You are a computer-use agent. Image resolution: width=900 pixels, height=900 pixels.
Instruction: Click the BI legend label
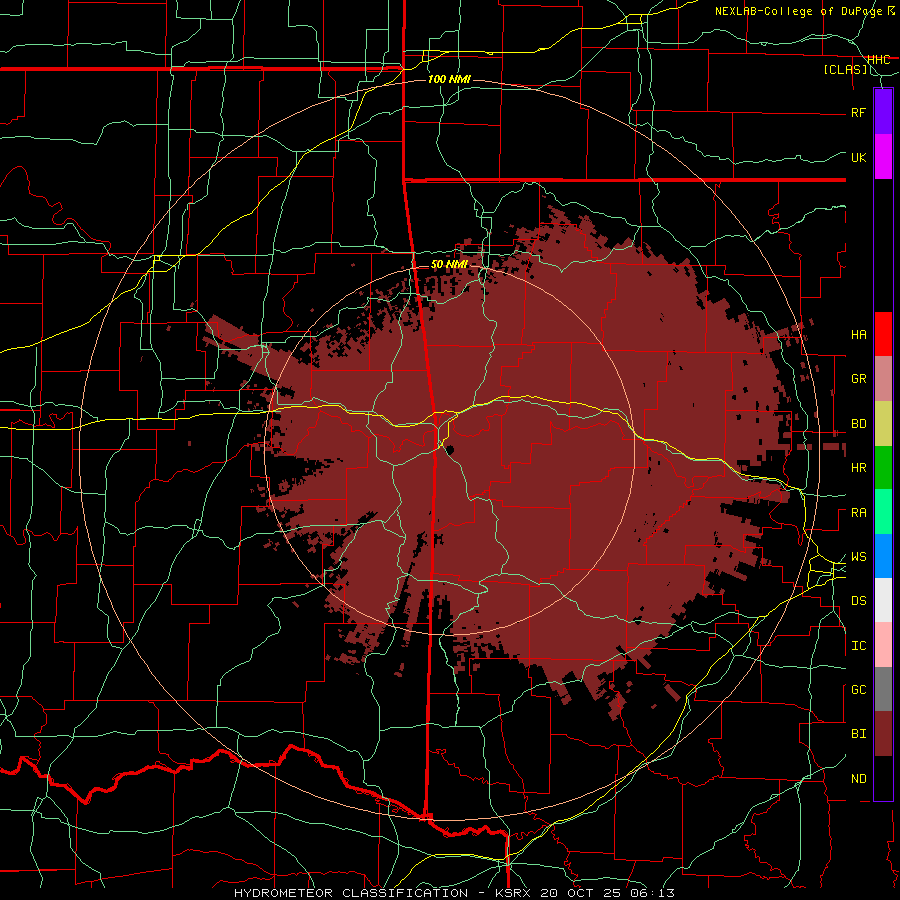[858, 734]
